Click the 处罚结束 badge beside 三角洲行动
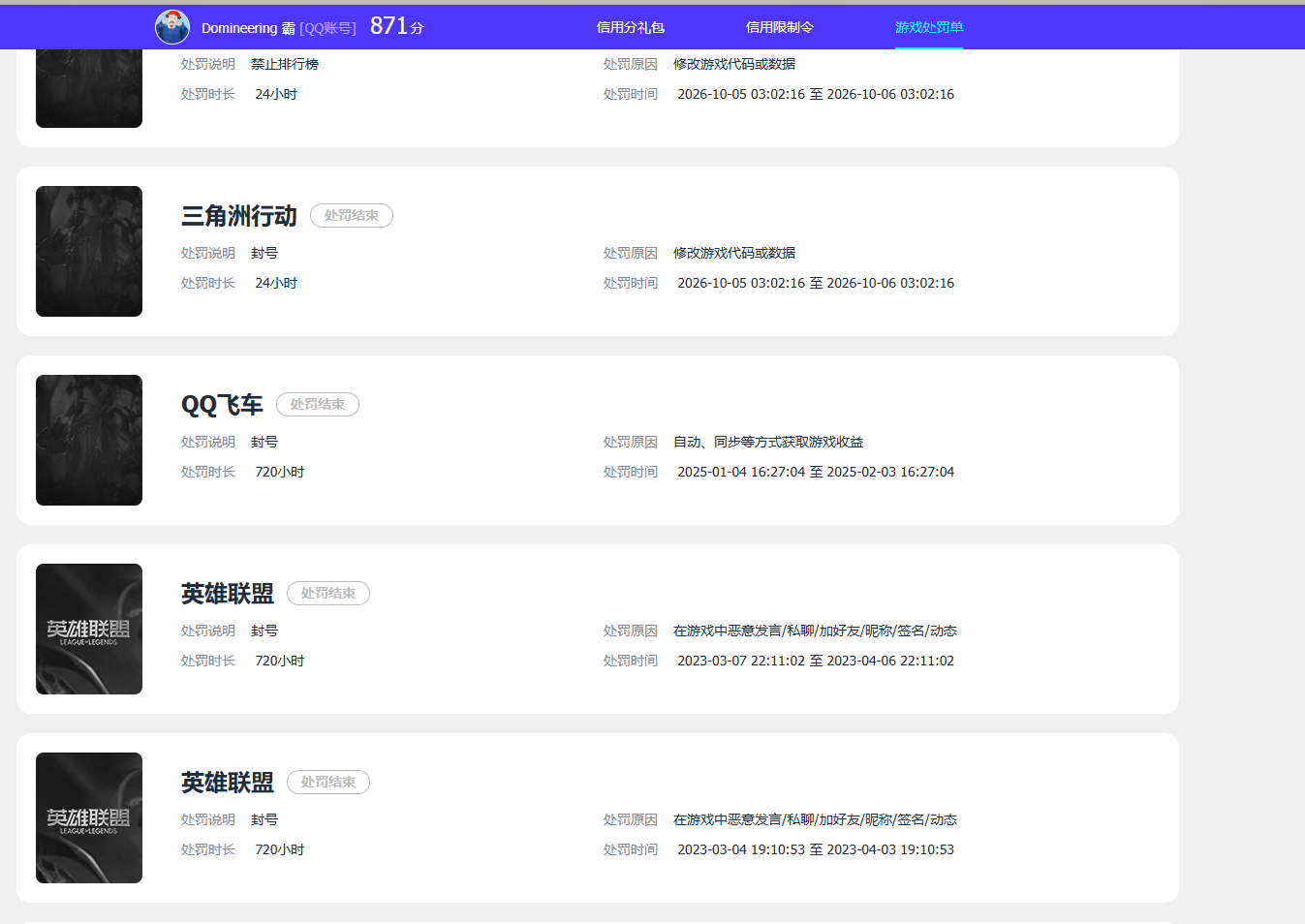Screen dimensions: 1305x924 coord(352,216)
